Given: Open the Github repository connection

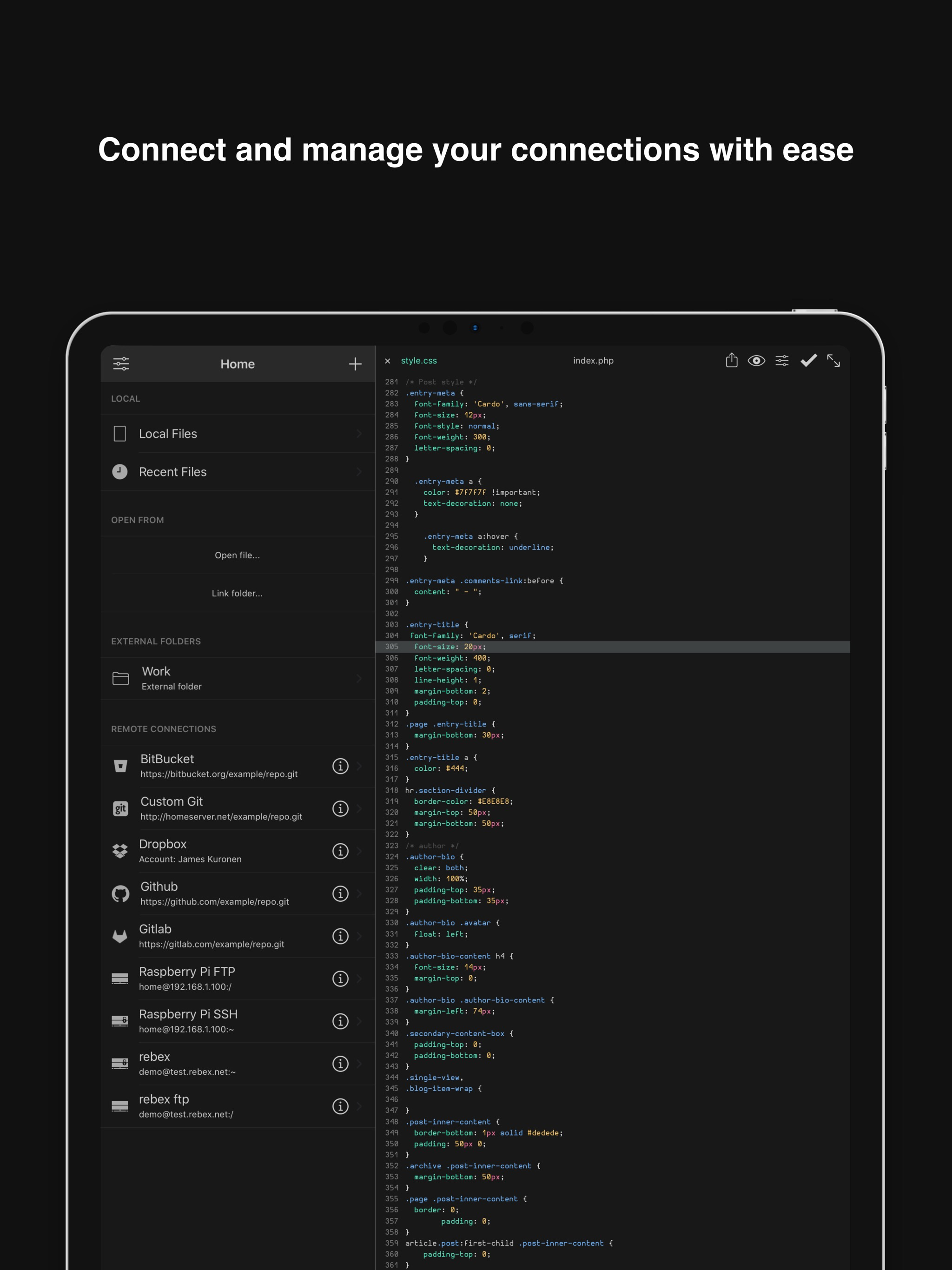Looking at the screenshot, I should tap(214, 893).
